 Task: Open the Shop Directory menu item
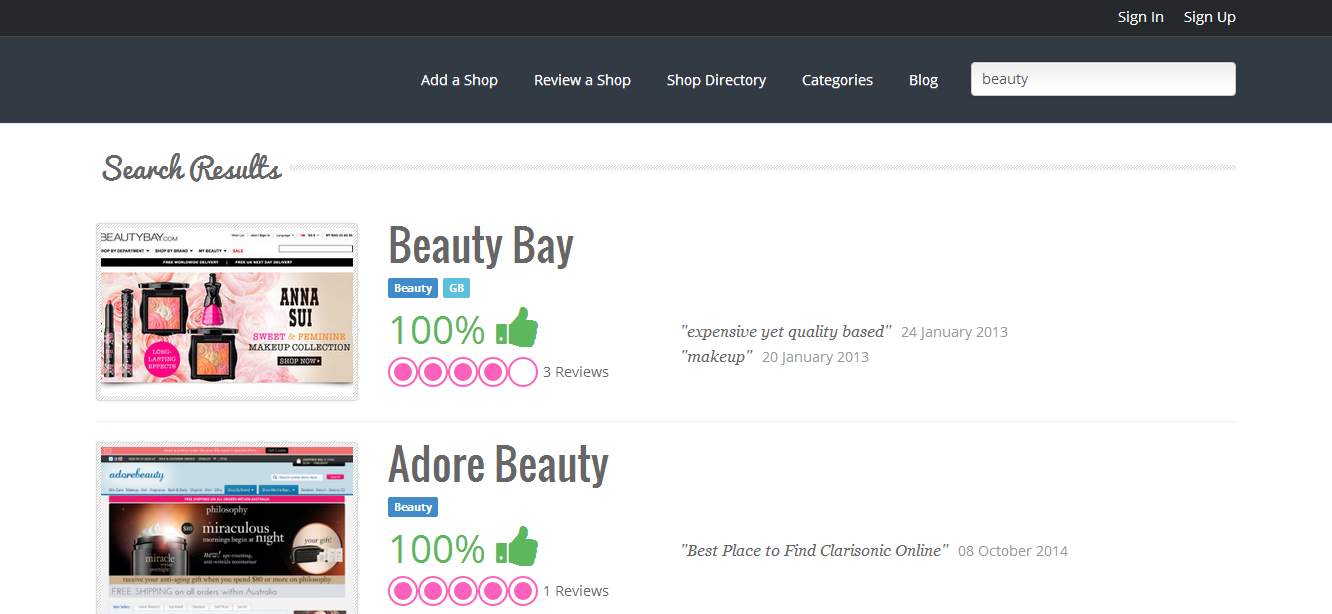[716, 80]
